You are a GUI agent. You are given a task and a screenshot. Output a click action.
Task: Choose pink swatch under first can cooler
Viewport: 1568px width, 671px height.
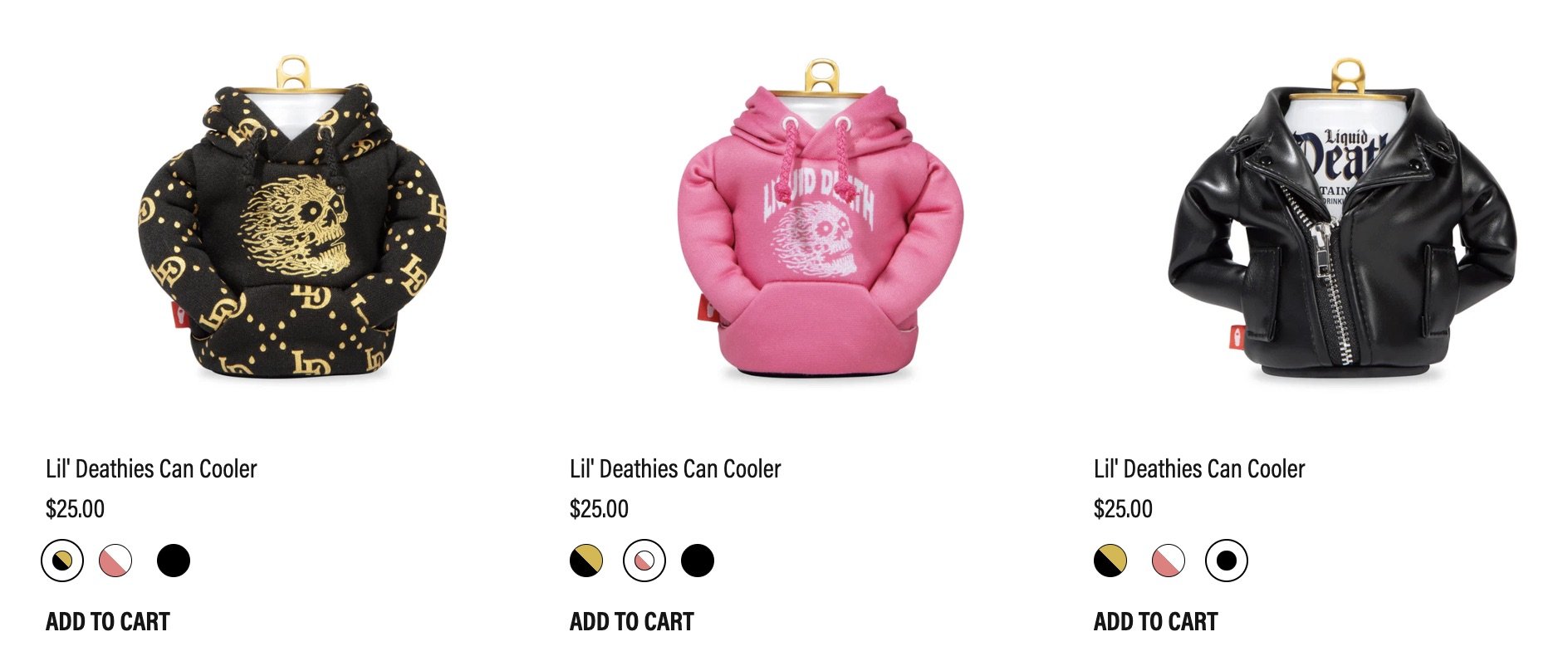tap(115, 561)
